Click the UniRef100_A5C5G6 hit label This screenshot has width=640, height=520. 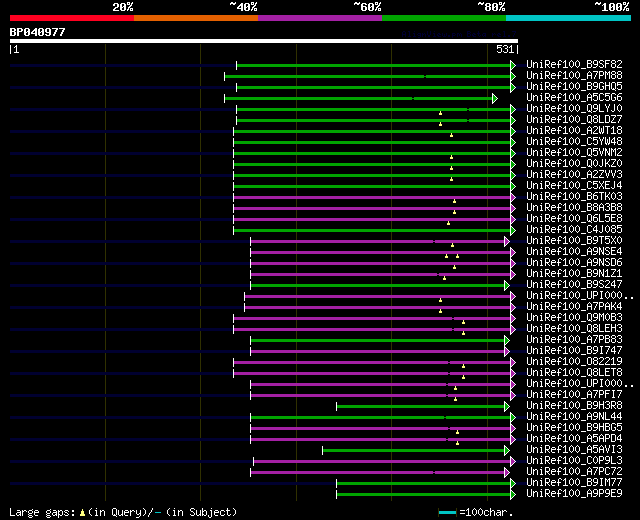point(574,98)
